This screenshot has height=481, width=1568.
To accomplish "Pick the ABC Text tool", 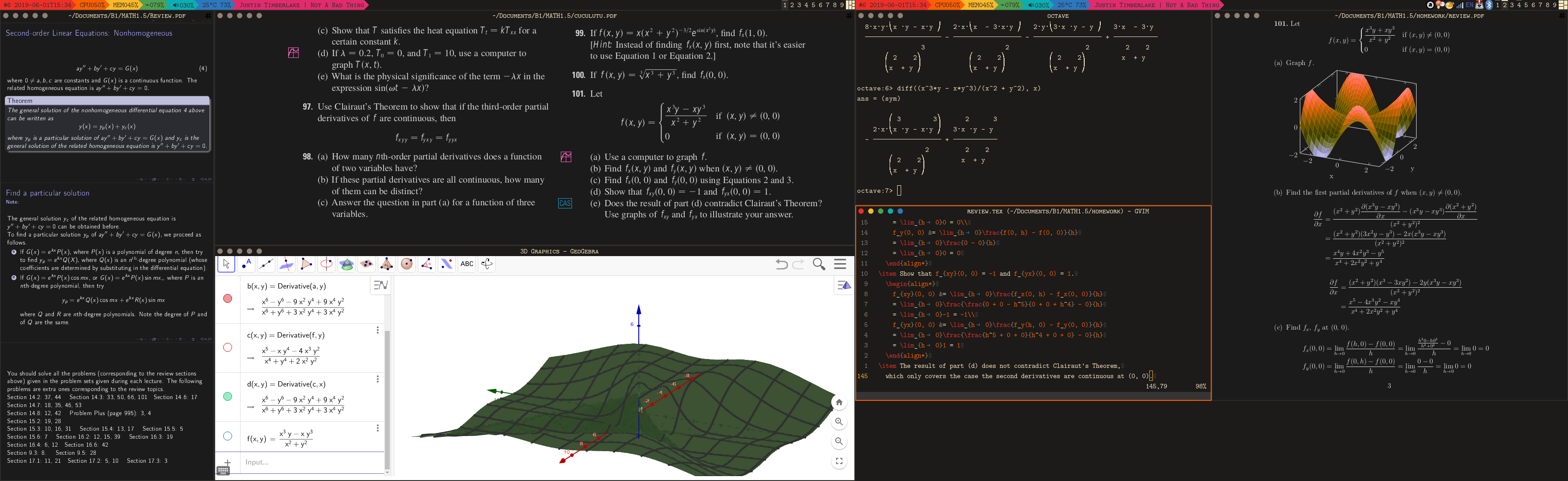I will coord(467,264).
